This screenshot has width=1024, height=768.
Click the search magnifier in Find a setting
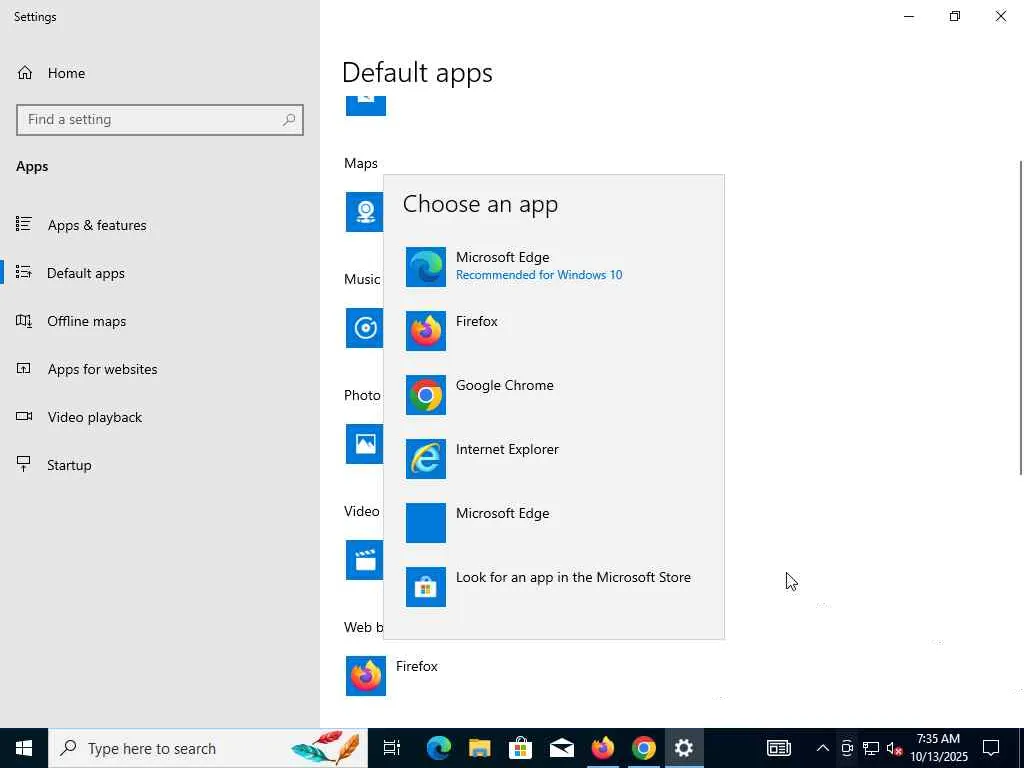click(289, 120)
